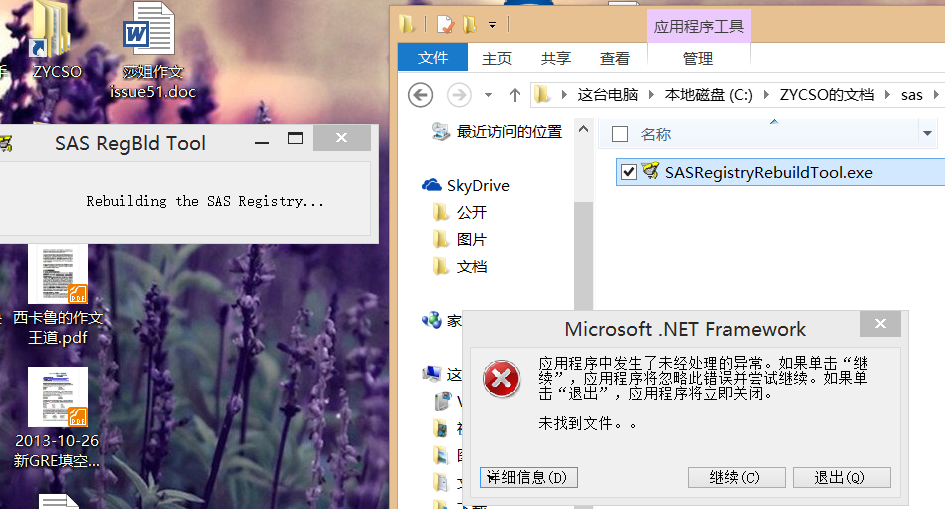Screen dimensions: 945x509
Task: Go forward in Explorer navigation
Action: [x=459, y=95]
